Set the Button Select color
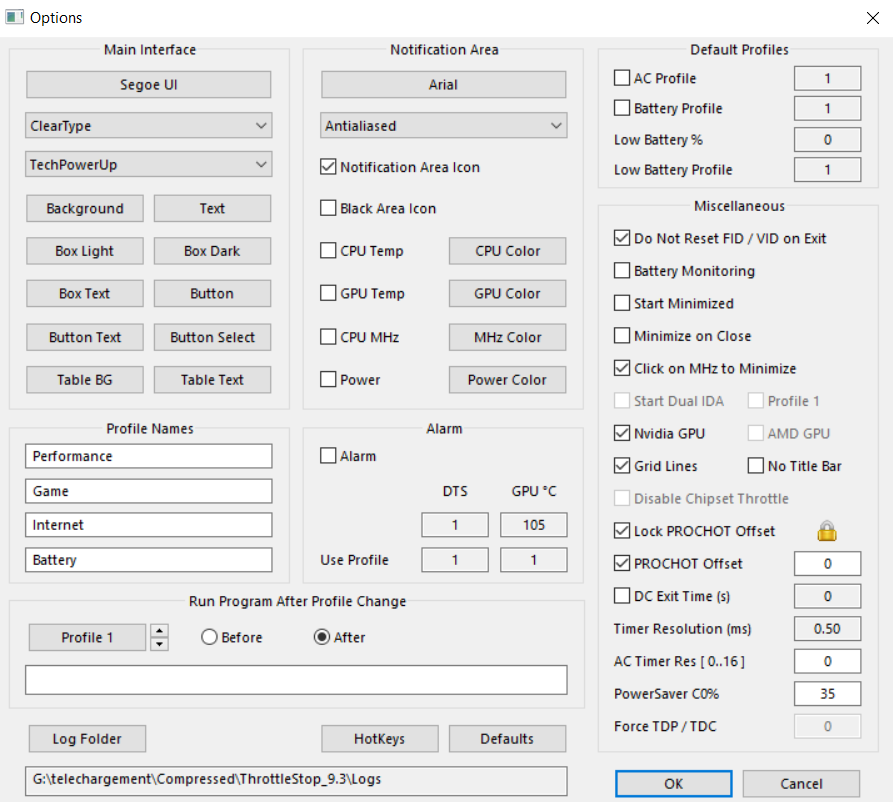 [x=212, y=337]
